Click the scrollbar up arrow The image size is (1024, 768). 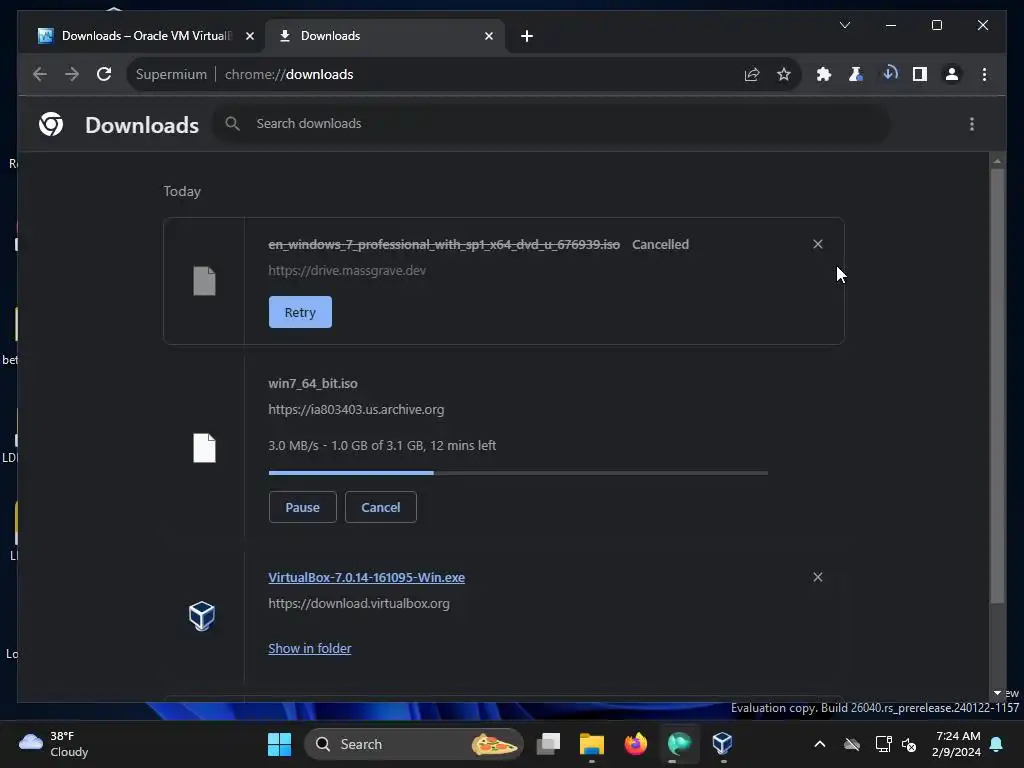(x=997, y=161)
